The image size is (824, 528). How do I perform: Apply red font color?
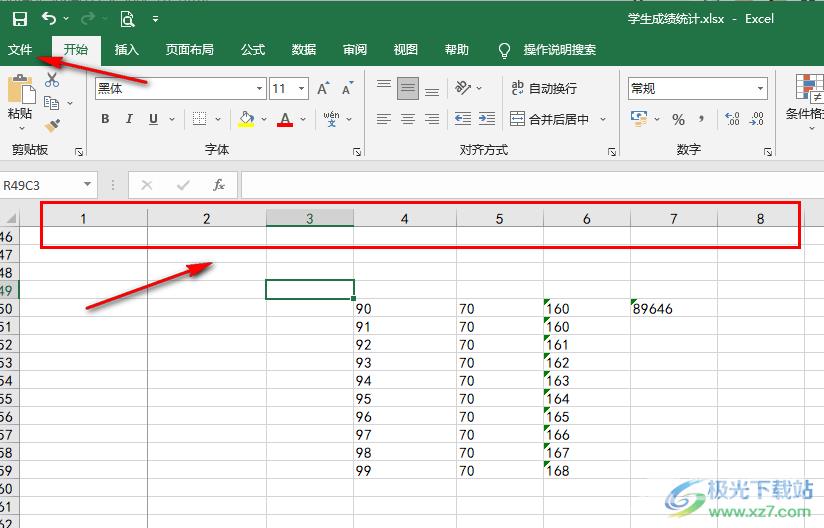[x=285, y=119]
